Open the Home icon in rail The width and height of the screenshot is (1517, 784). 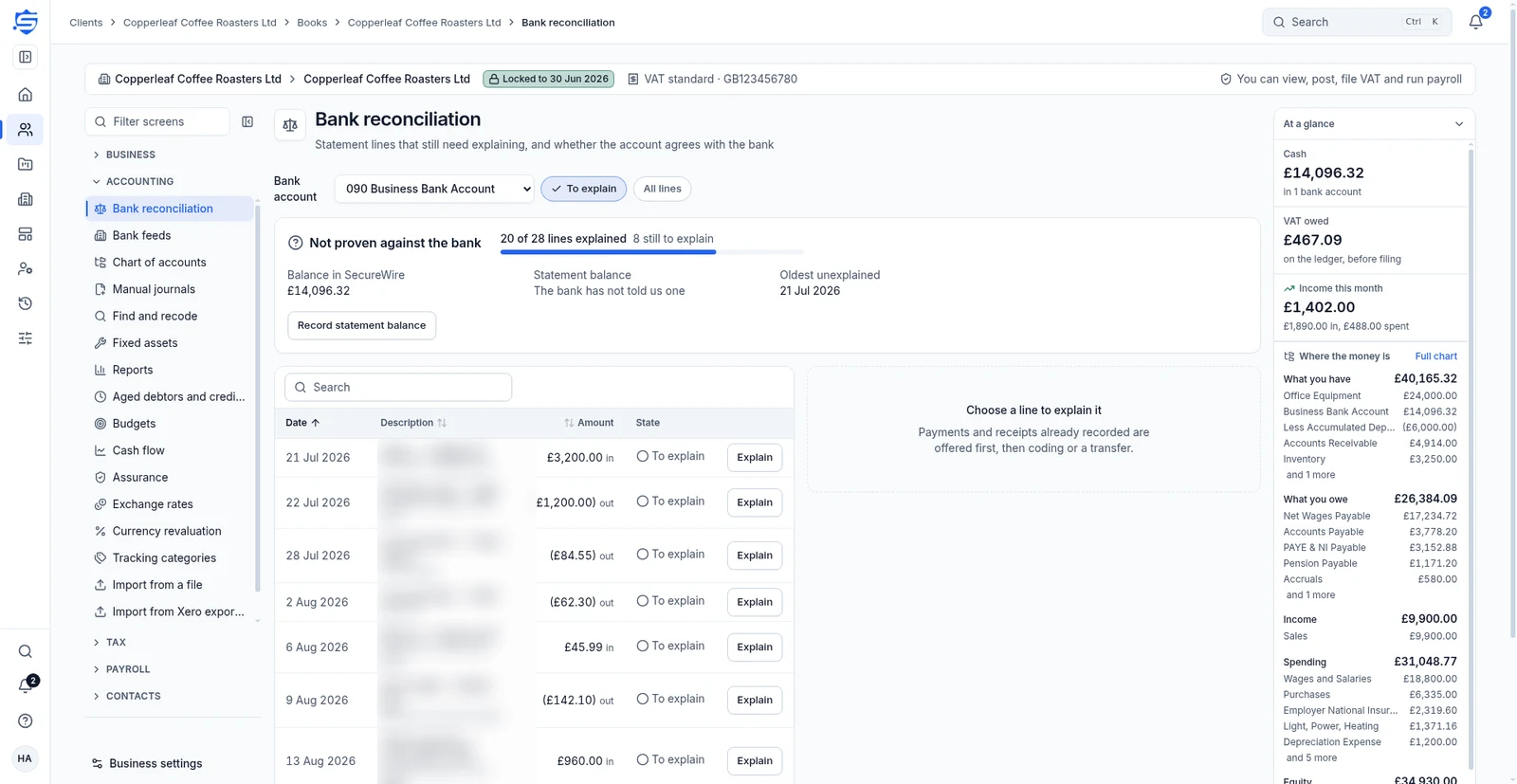coord(26,94)
